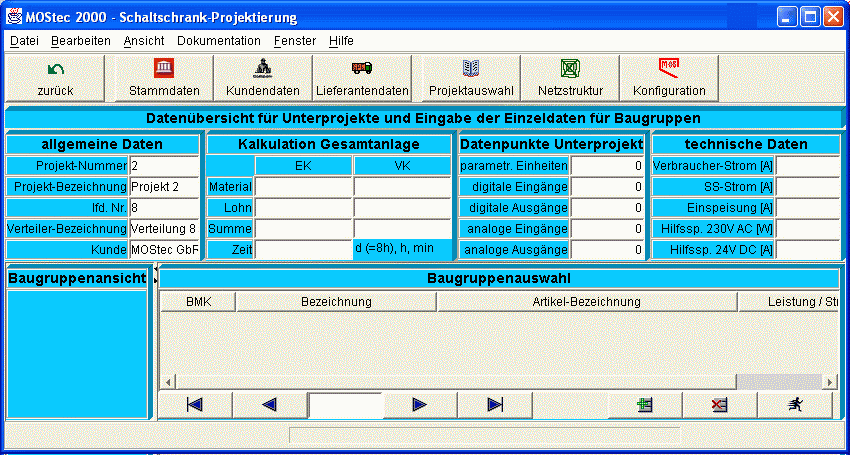
Task: Open the Netzstruktur view
Action: (570, 78)
